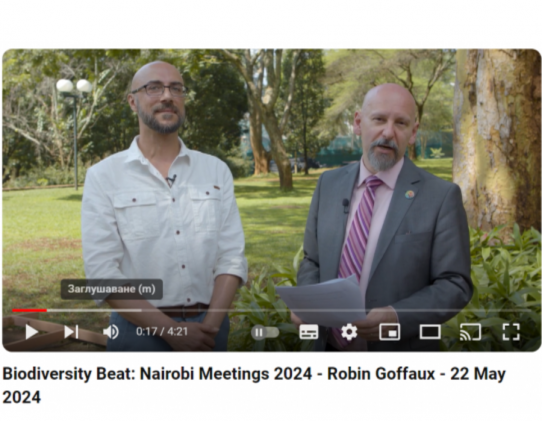Click the 0:17 / 4:21 time display
Image resolution: width=542 pixels, height=421 pixels.
(x=162, y=332)
